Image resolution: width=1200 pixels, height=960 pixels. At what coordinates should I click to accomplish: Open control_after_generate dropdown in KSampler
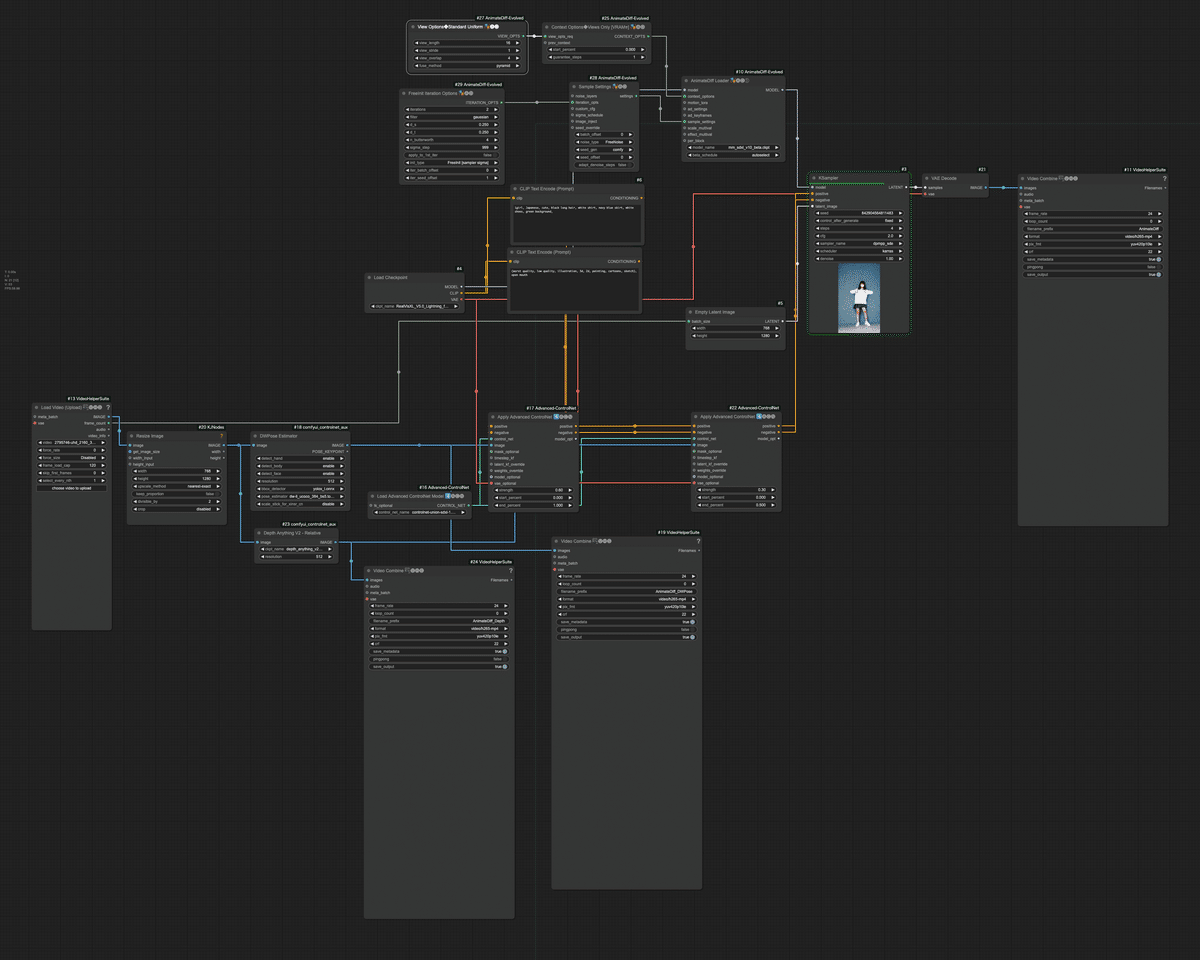click(859, 221)
